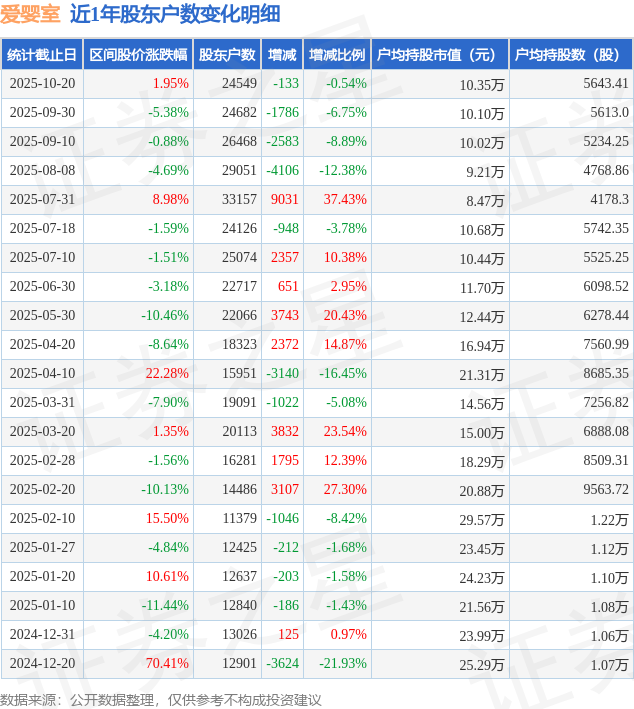This screenshot has width=634, height=709.
Task: Click the 近1年股东户数变化明细 title text
Action: 175,14
